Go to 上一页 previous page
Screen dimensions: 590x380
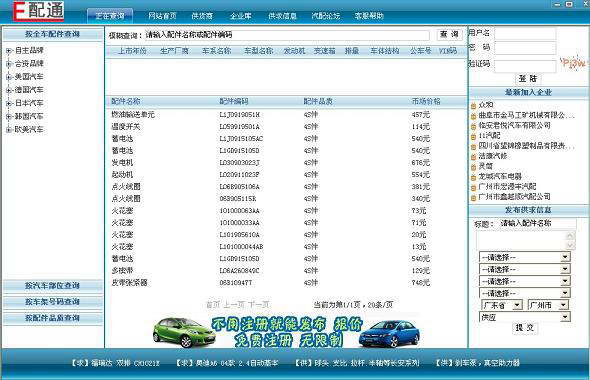[x=234, y=305]
